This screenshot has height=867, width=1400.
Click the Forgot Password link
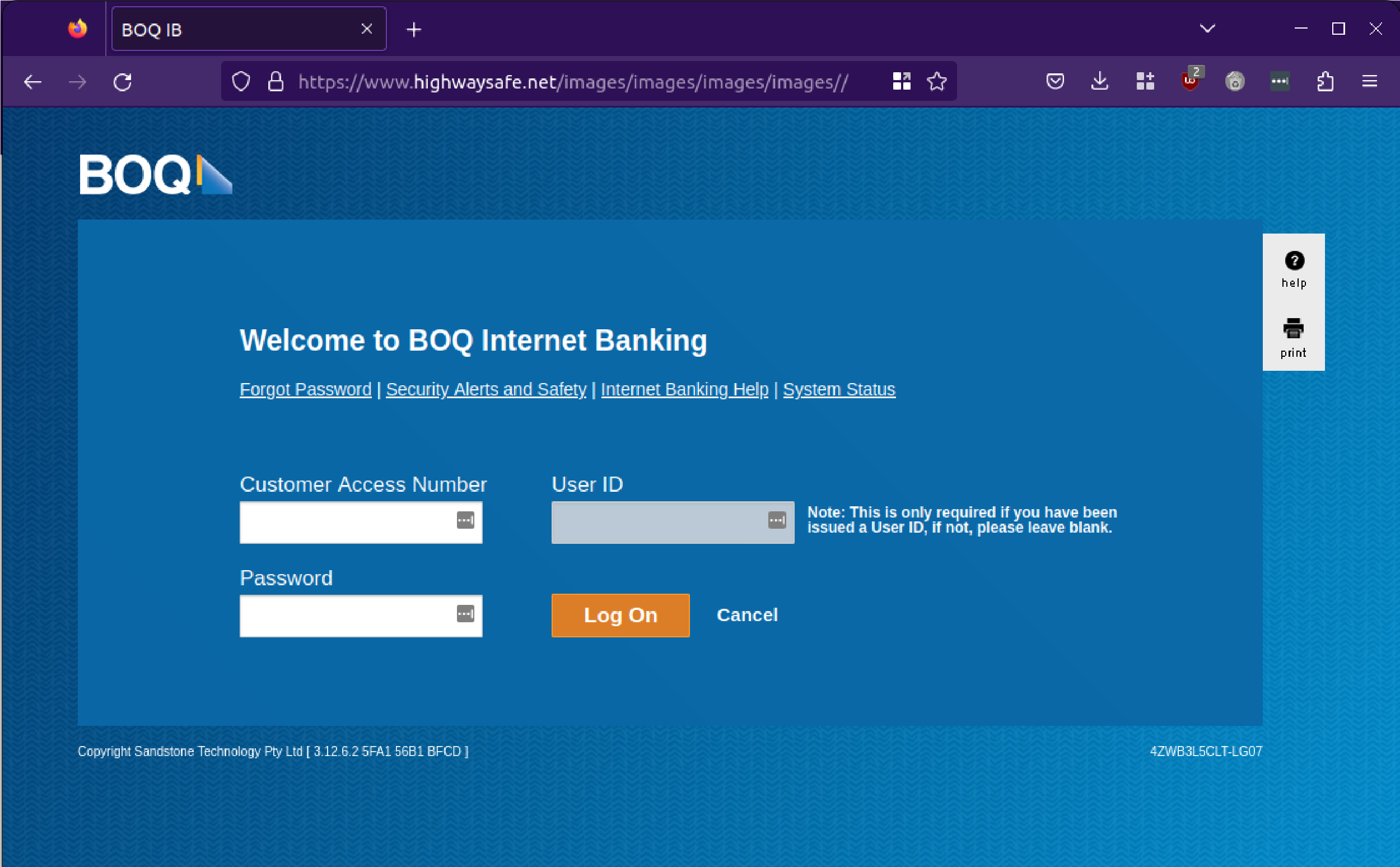pos(306,389)
